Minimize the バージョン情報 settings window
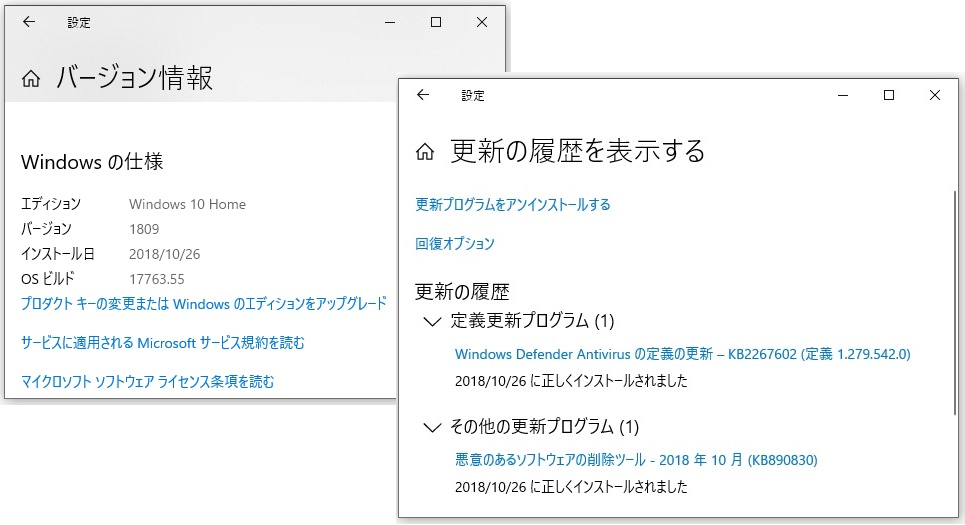Screen dimensions: 965x525 coord(390,22)
